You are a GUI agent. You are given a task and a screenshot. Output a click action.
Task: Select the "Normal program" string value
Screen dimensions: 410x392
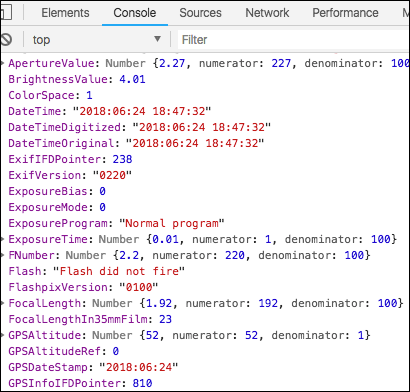tap(172, 223)
